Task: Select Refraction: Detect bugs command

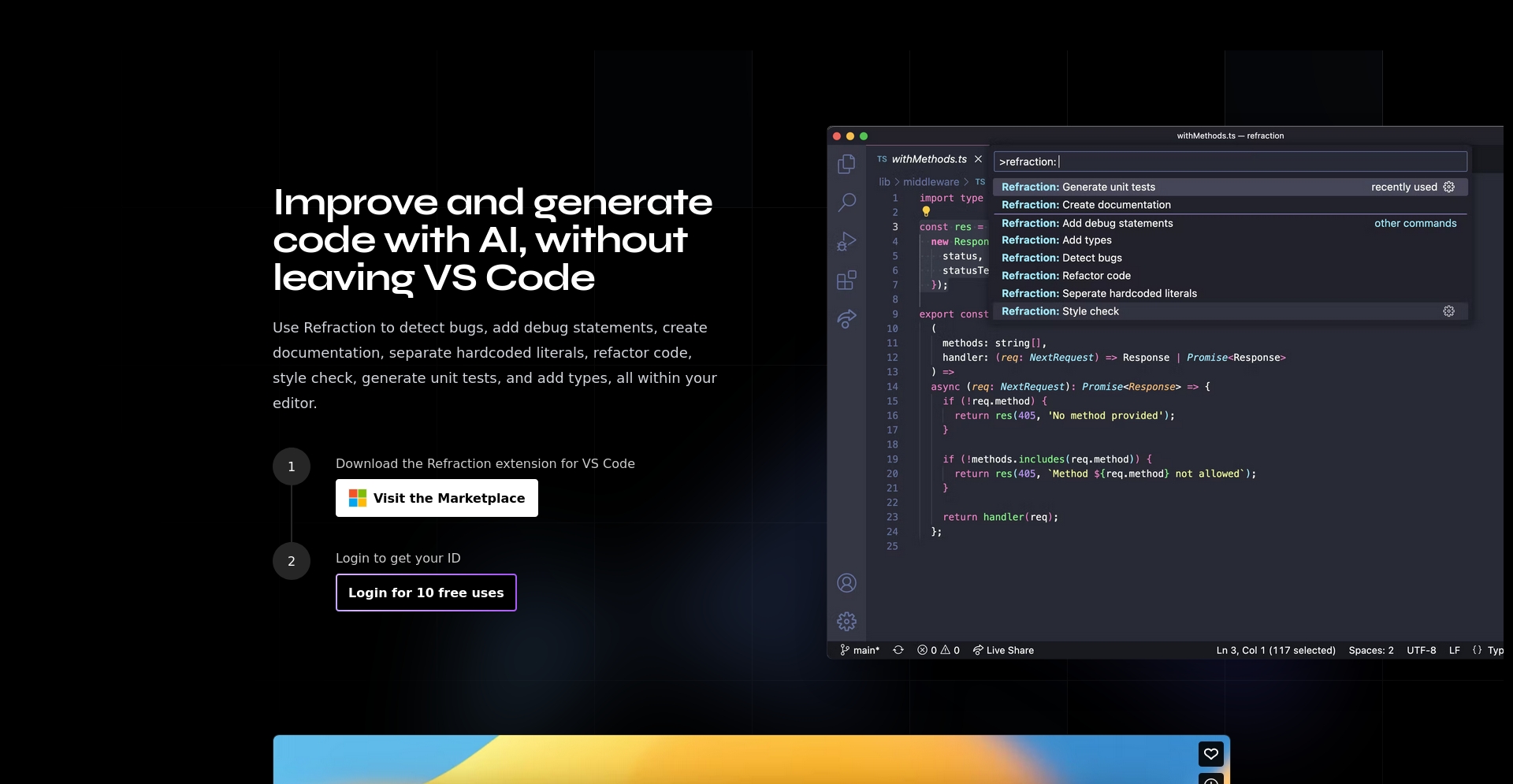Action: 1229,258
